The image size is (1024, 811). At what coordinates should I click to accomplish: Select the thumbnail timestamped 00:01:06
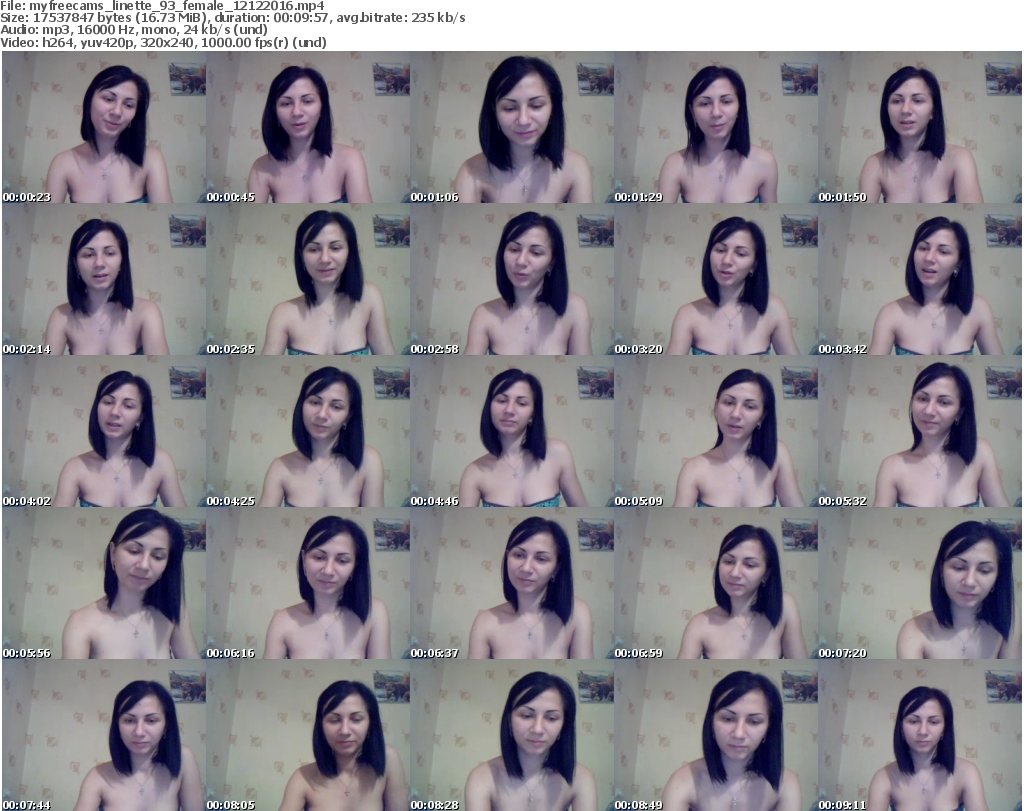click(512, 127)
